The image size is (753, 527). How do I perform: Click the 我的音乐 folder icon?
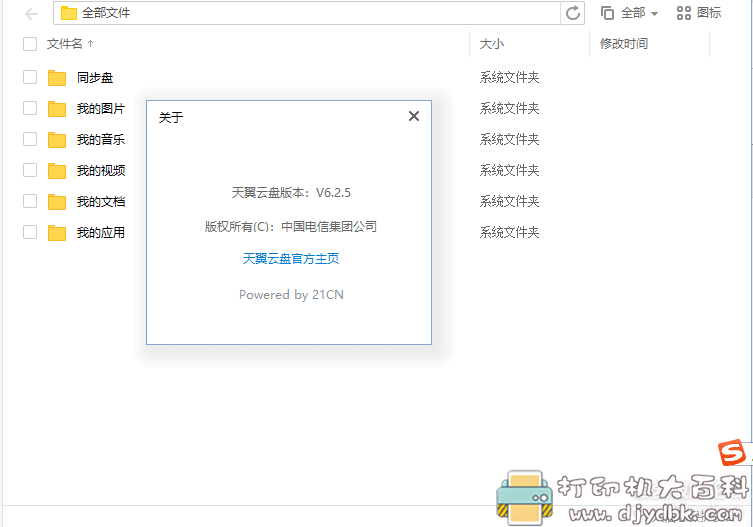[57, 140]
